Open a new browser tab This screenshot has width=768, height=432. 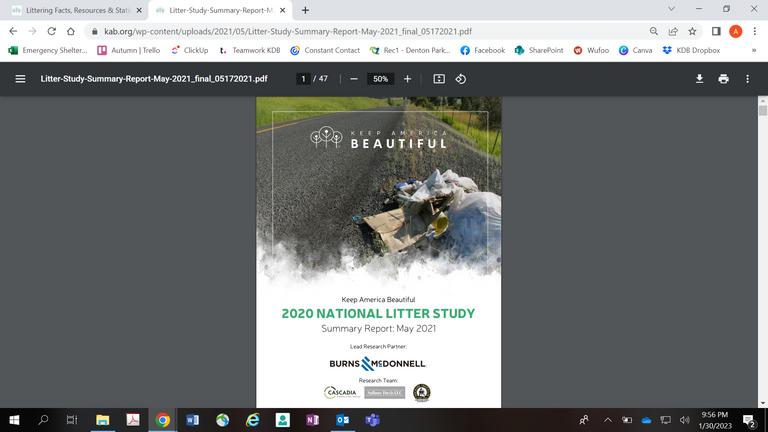[305, 10]
